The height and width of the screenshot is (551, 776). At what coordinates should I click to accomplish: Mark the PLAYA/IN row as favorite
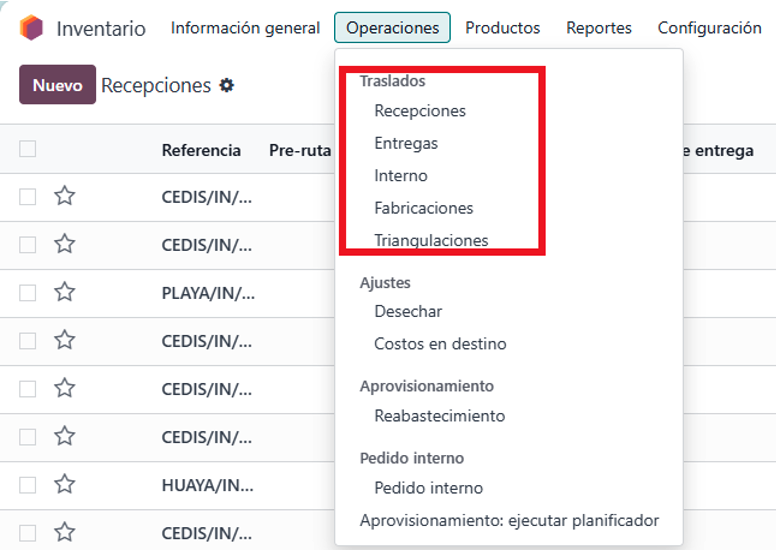click(x=65, y=292)
